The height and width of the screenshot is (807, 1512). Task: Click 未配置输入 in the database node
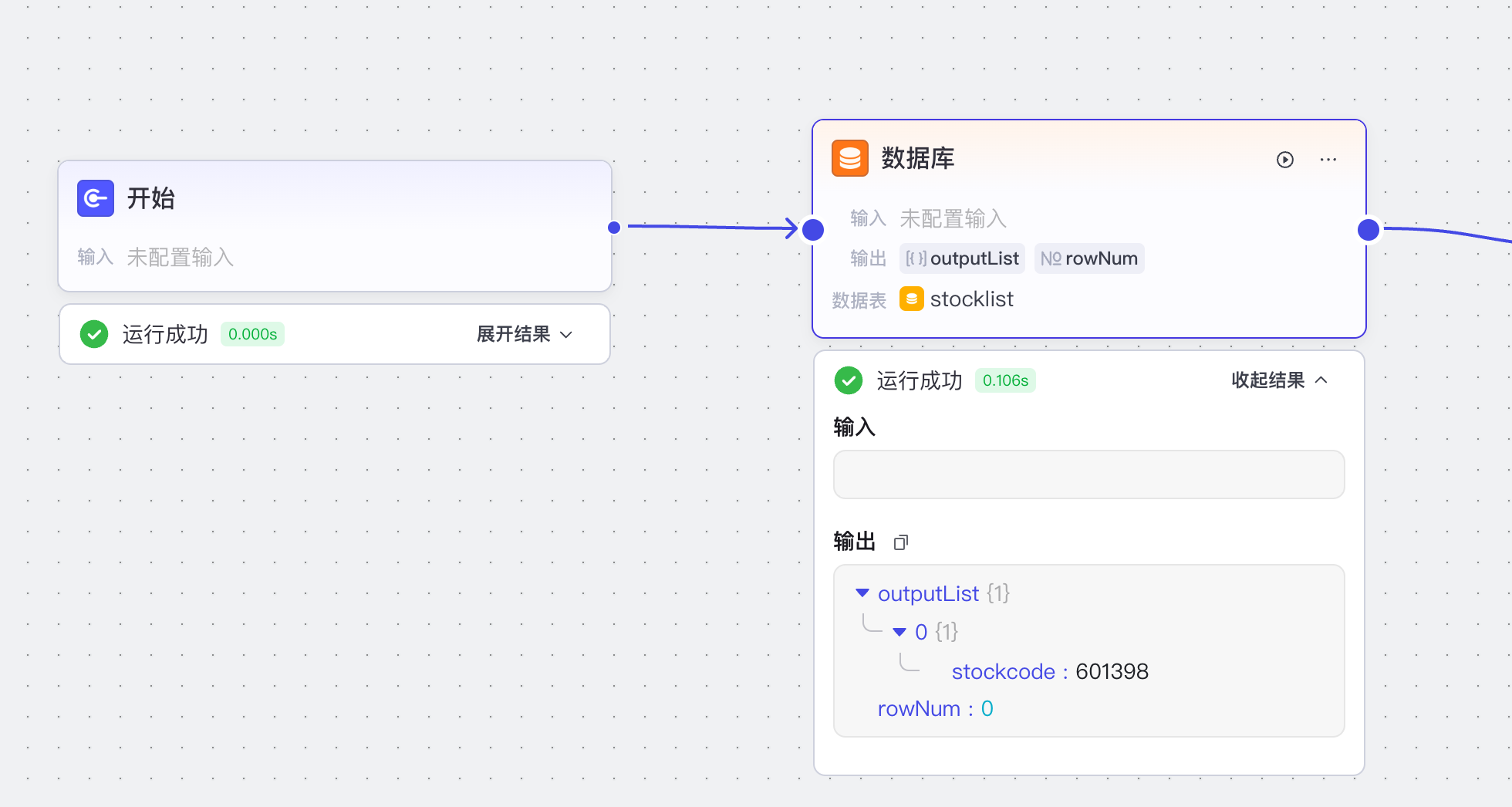click(x=953, y=218)
